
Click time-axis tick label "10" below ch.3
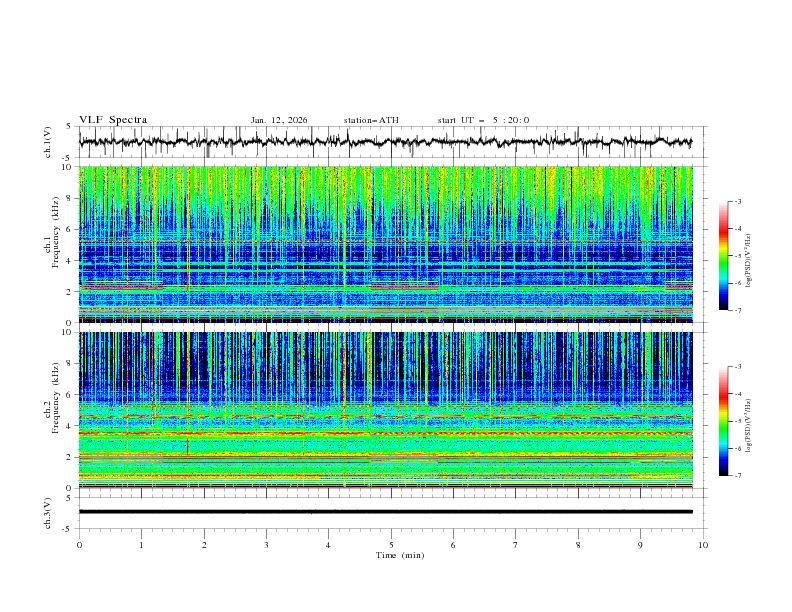click(703, 545)
